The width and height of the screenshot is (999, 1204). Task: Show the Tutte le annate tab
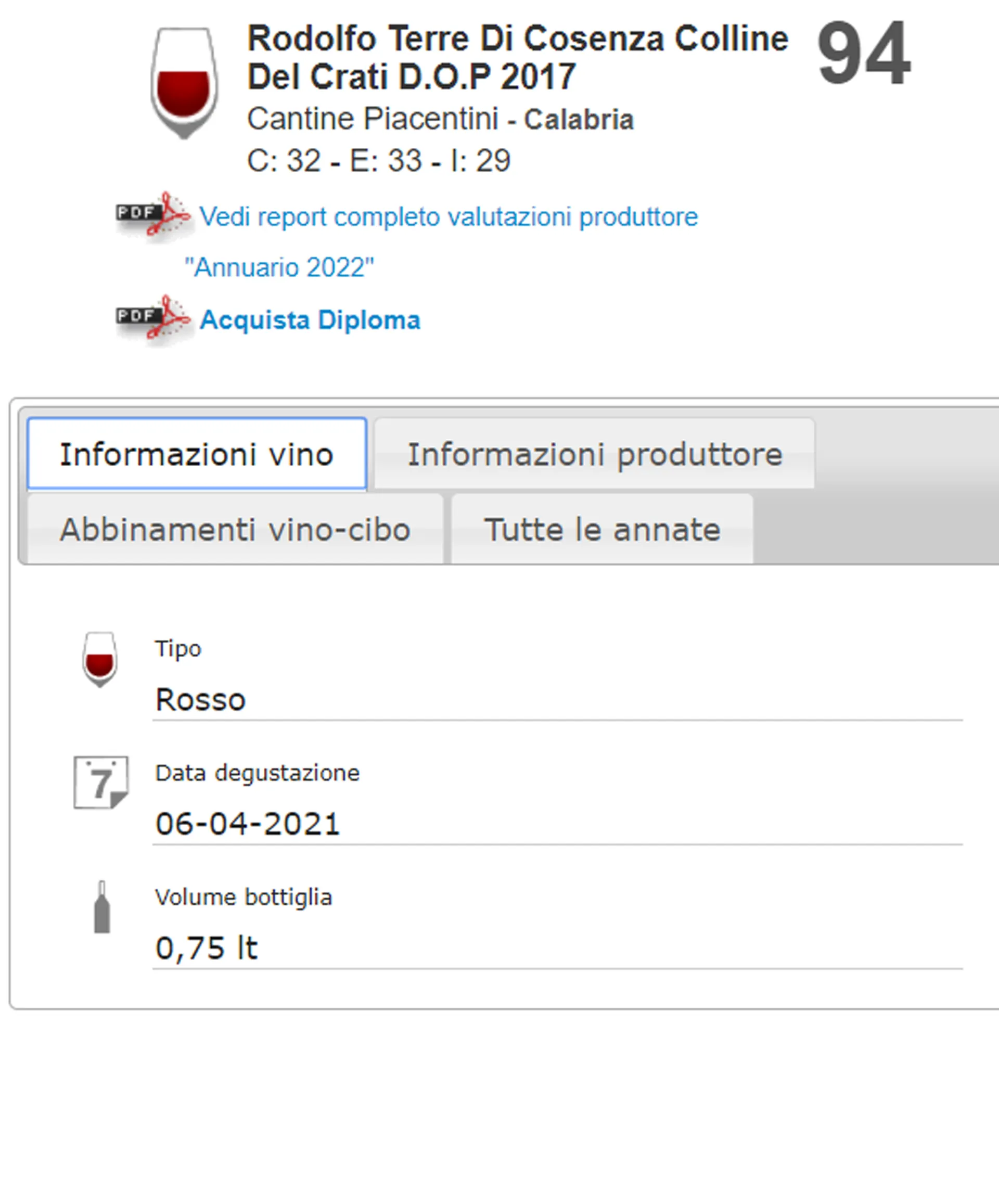coord(602,529)
